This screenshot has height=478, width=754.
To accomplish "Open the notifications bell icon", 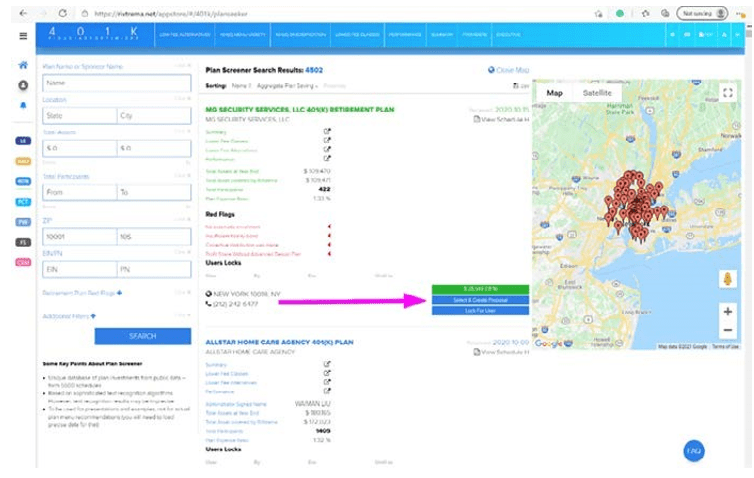I will (x=22, y=102).
